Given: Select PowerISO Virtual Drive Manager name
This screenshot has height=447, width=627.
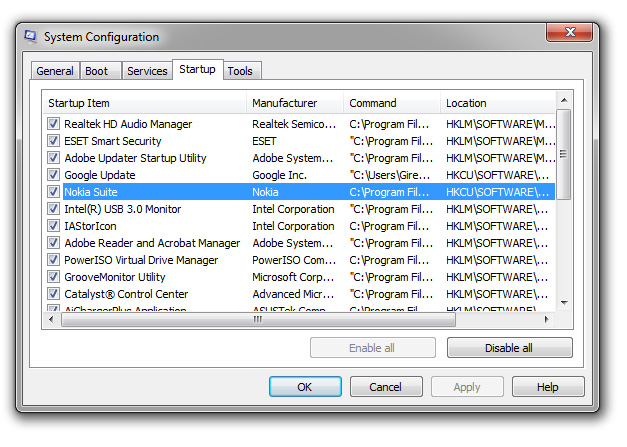Looking at the screenshot, I should [x=141, y=260].
